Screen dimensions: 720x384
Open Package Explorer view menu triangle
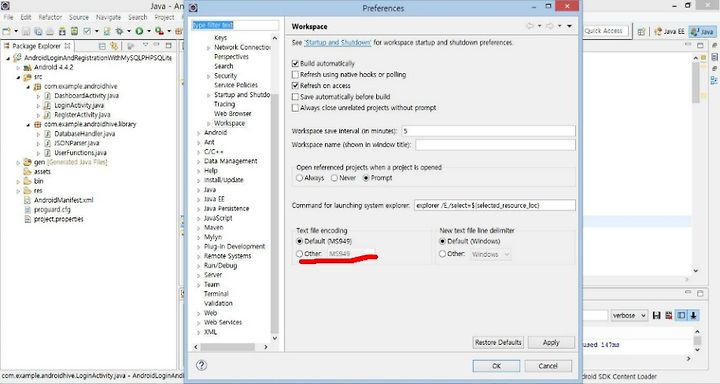[x=146, y=45]
